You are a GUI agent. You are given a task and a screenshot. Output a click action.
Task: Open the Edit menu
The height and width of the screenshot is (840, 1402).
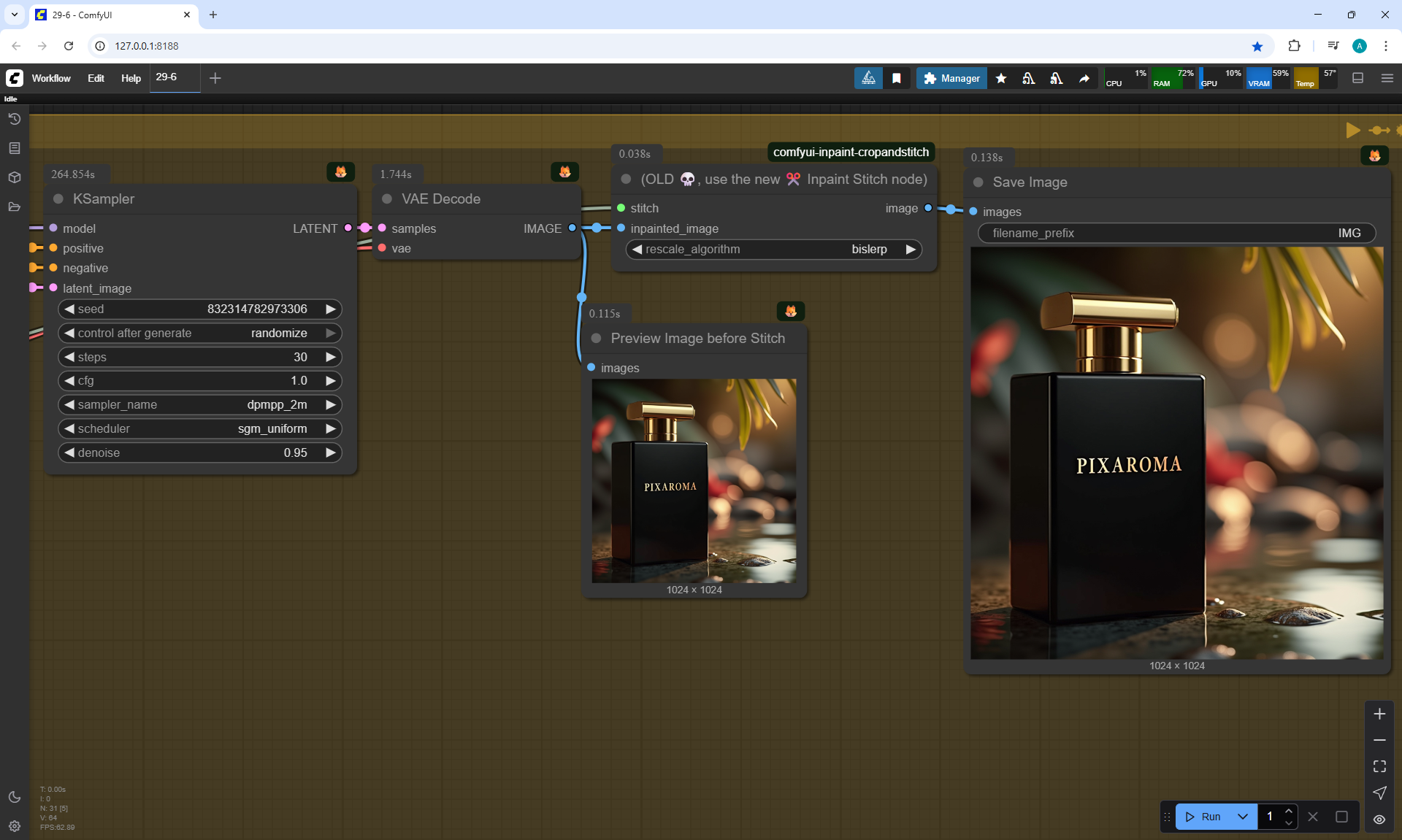96,78
